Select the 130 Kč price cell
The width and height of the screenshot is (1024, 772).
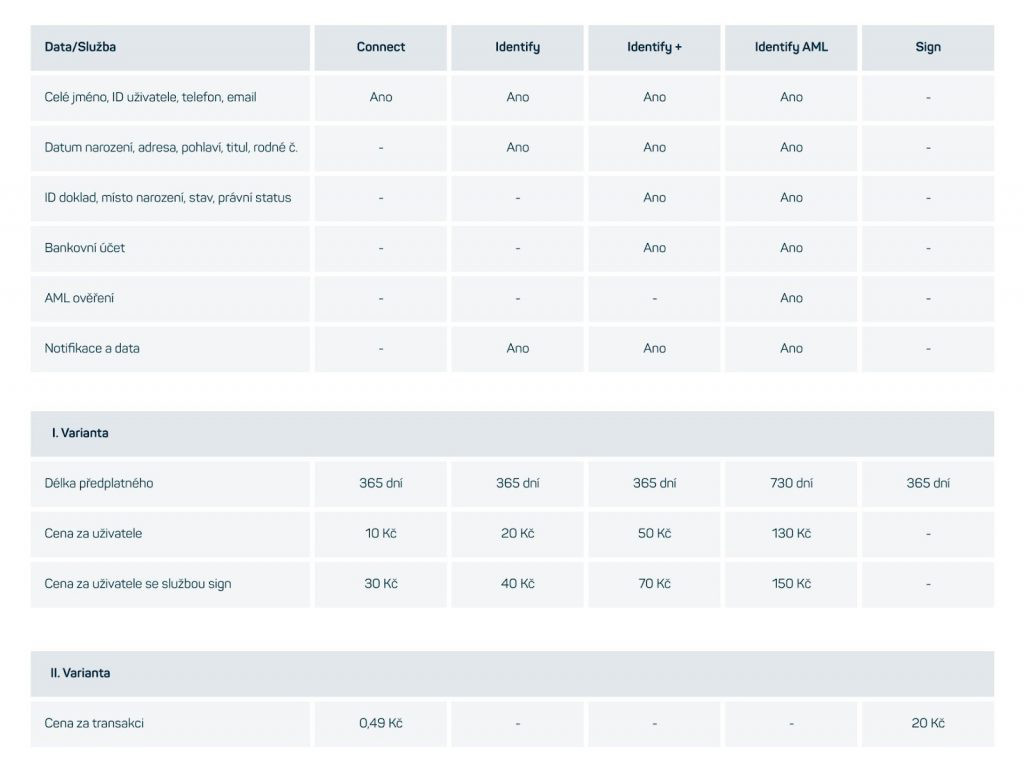pyautogui.click(x=791, y=534)
